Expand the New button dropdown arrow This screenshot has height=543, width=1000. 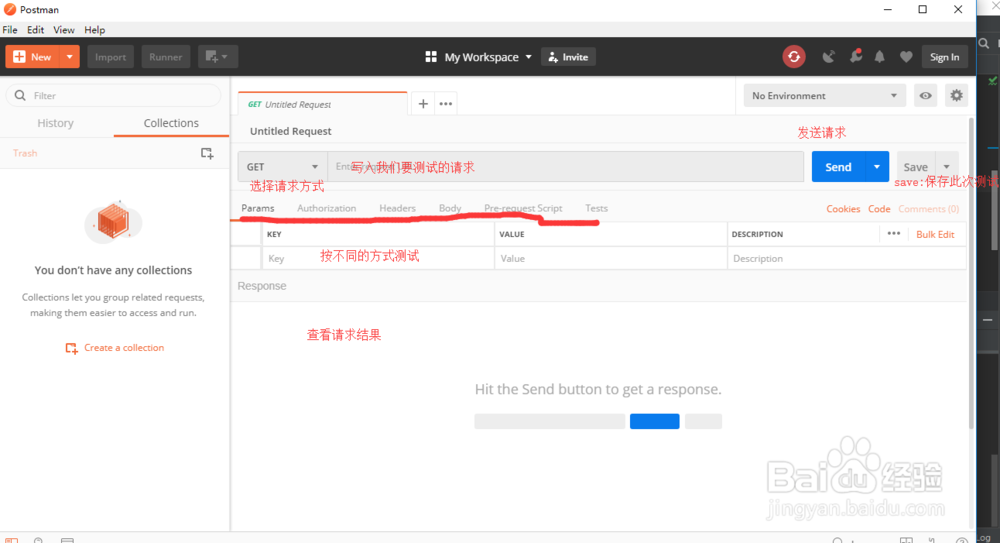click(x=70, y=57)
